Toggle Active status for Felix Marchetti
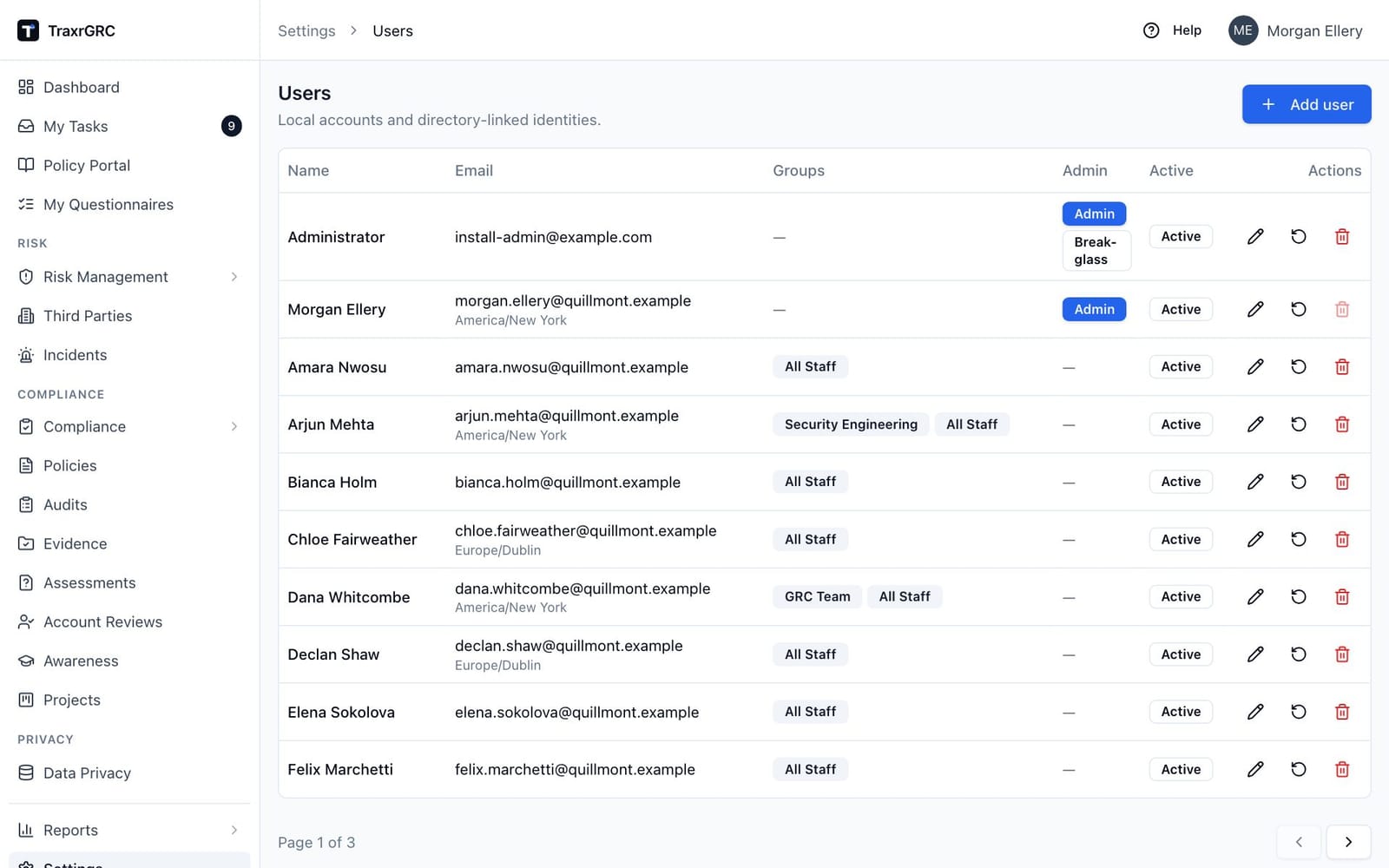Screen dimensions: 1389x868 [1181, 769]
